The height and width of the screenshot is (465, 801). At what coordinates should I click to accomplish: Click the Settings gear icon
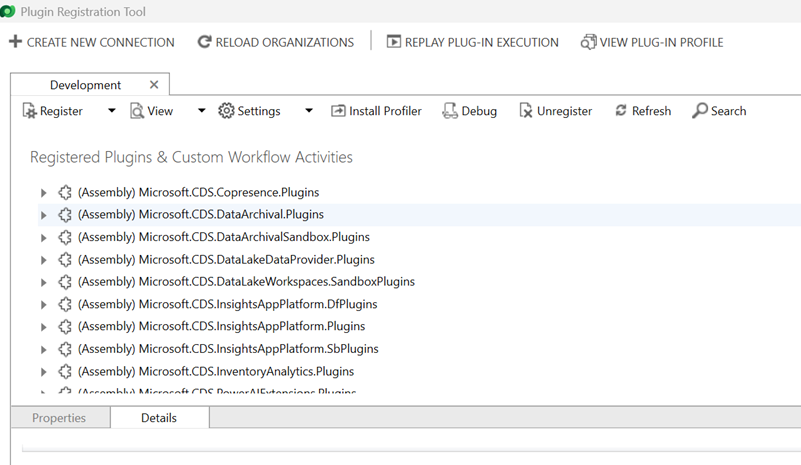[226, 110]
